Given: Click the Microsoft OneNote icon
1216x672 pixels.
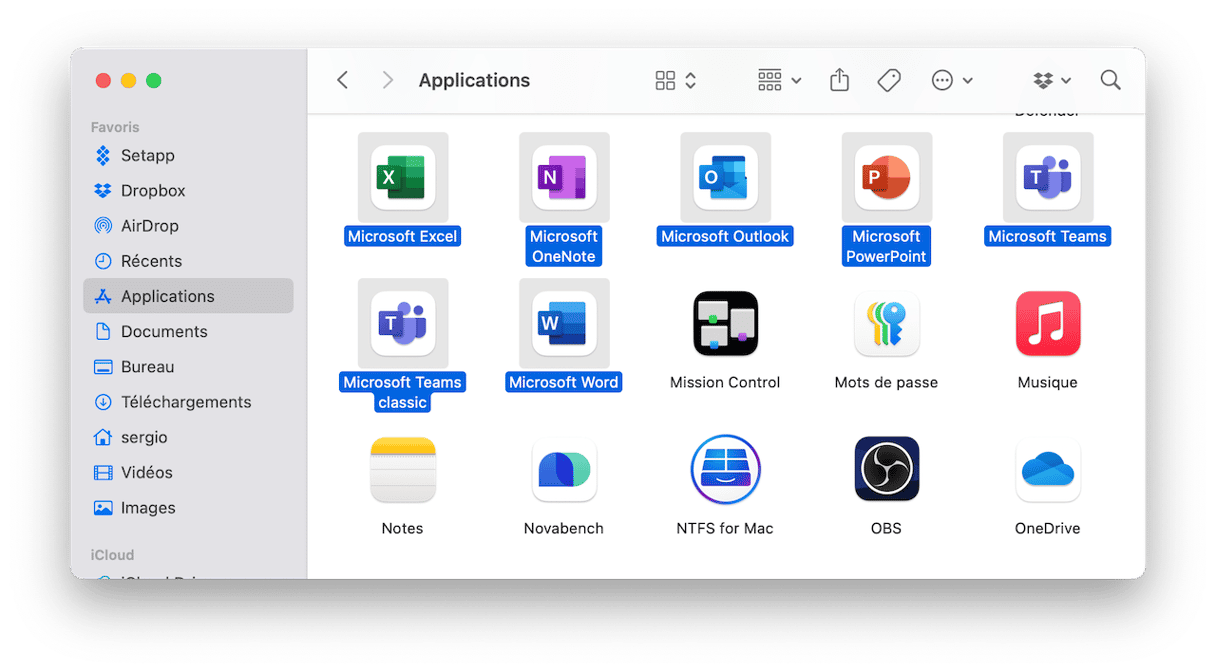Looking at the screenshot, I should click(564, 178).
